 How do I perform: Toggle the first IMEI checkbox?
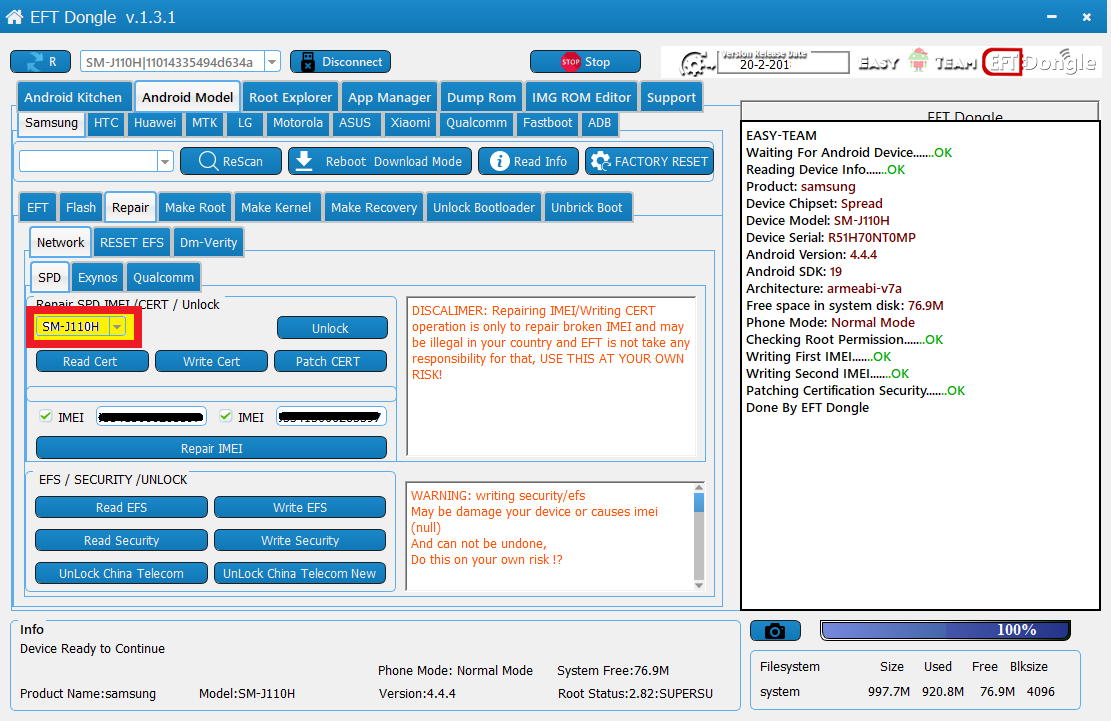(45, 417)
